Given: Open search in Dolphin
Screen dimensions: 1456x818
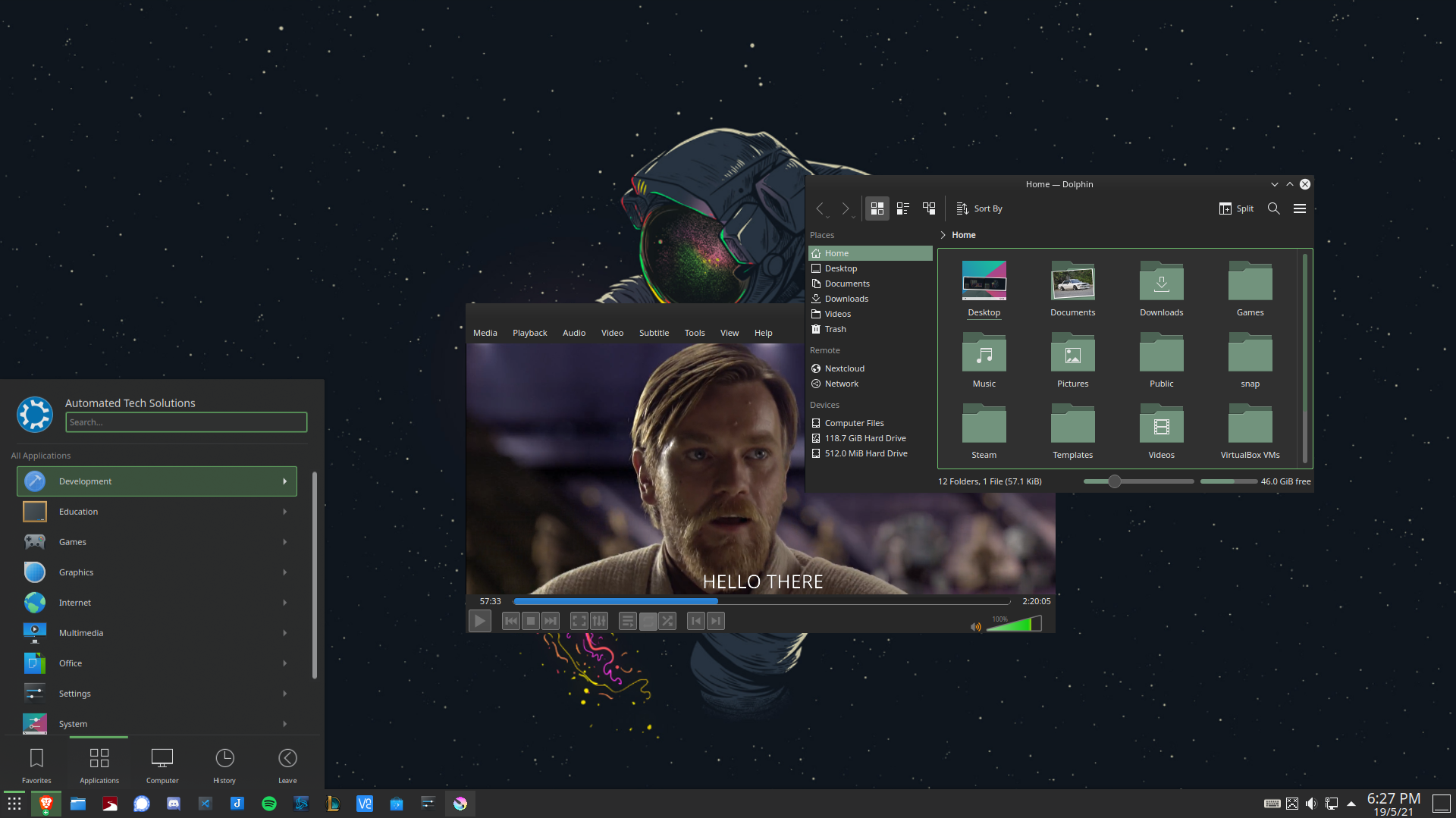Looking at the screenshot, I should (x=1274, y=208).
